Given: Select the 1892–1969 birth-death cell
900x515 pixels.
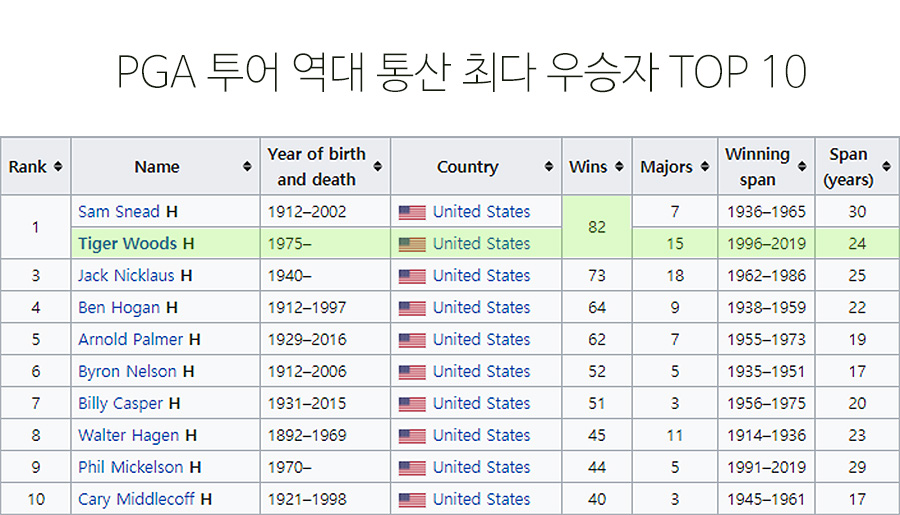Looking at the screenshot, I should tap(325, 435).
